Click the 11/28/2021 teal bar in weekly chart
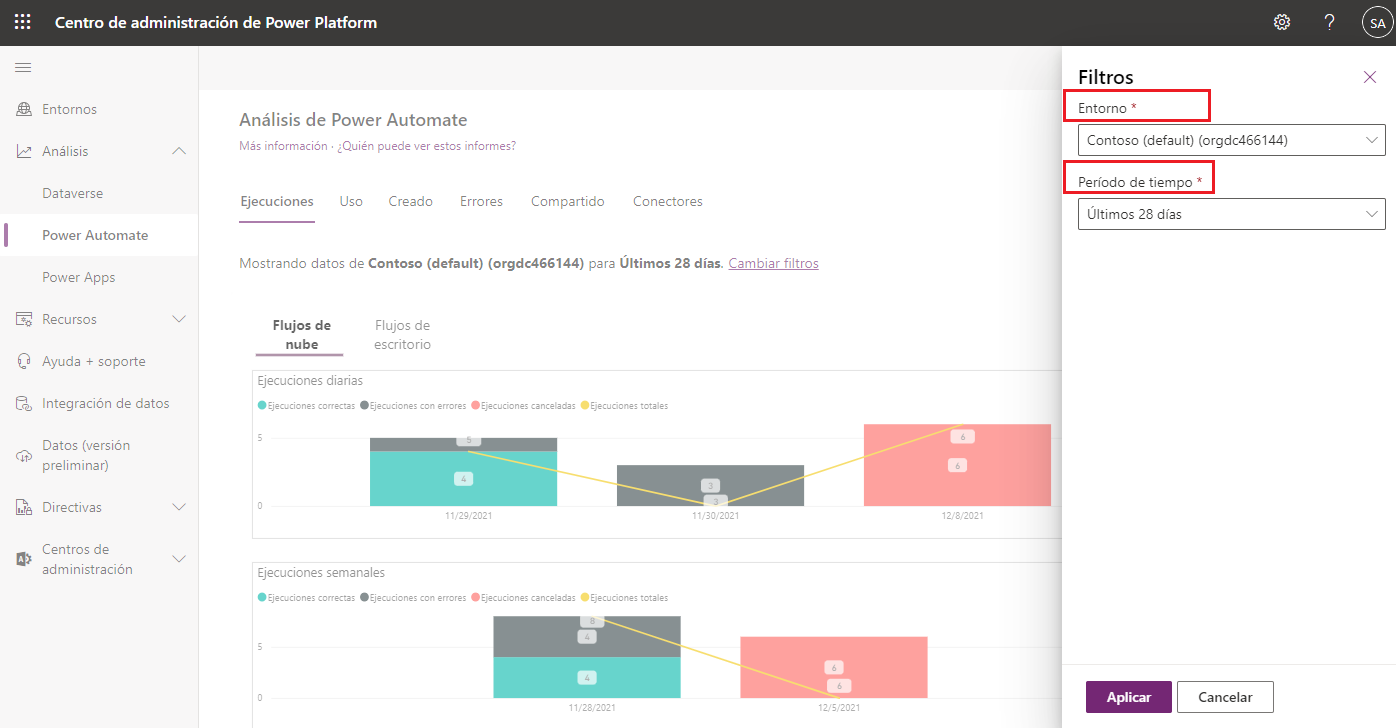The height and width of the screenshot is (728, 1396). [x=587, y=677]
